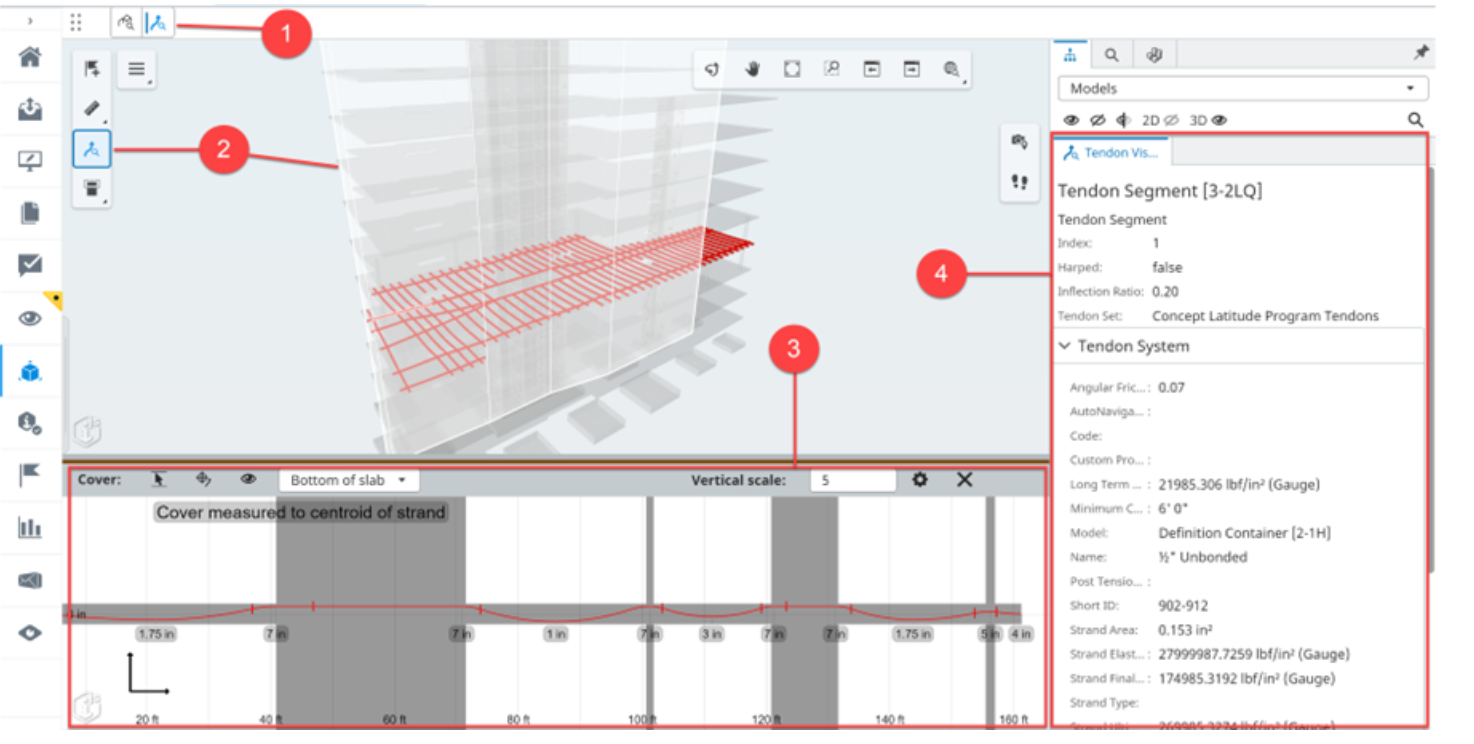This screenshot has height=744, width=1474.
Task: Toggle 3D visibility eye
Action: [1219, 120]
